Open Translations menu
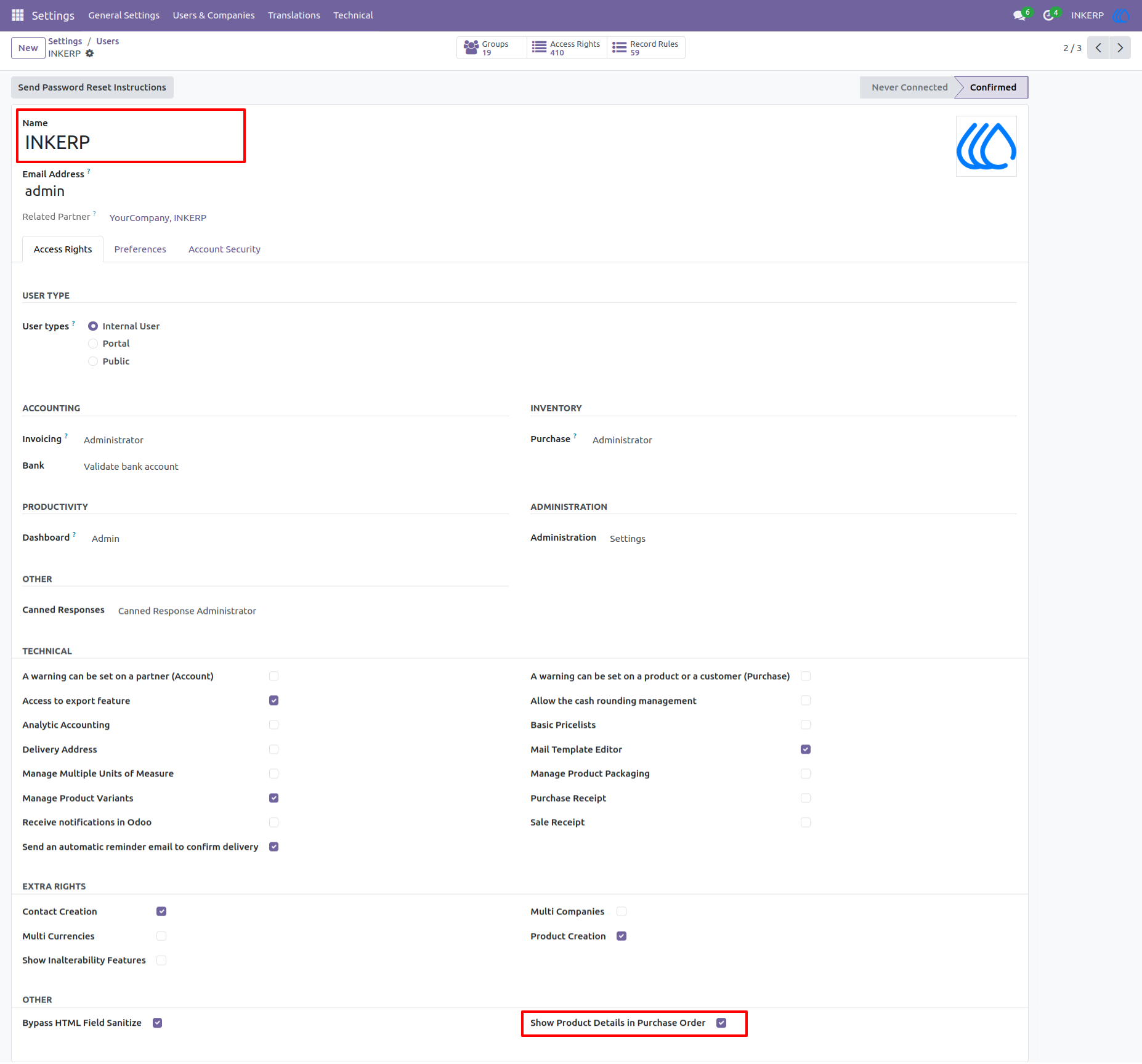The width and height of the screenshot is (1142, 1064). point(294,15)
